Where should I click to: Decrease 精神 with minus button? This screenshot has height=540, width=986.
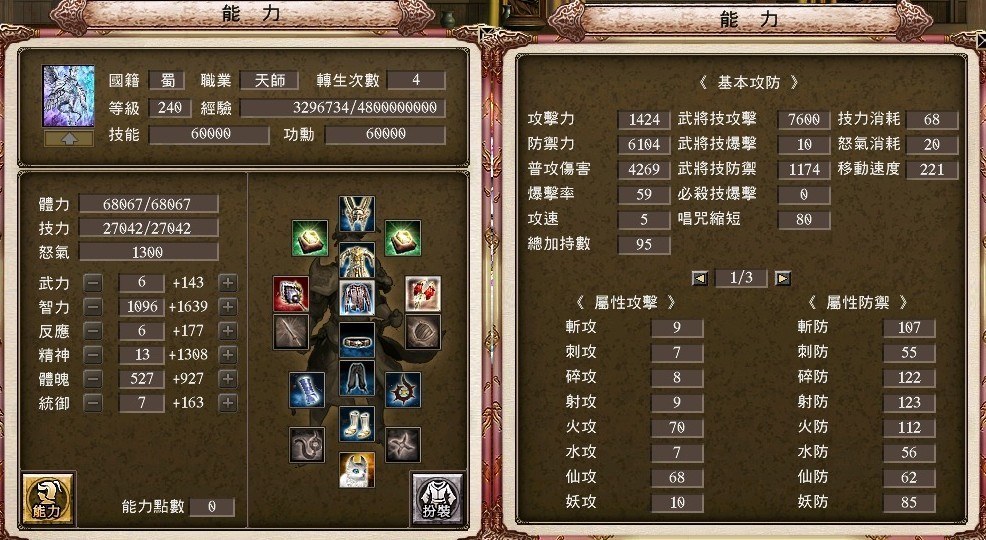tap(92, 355)
